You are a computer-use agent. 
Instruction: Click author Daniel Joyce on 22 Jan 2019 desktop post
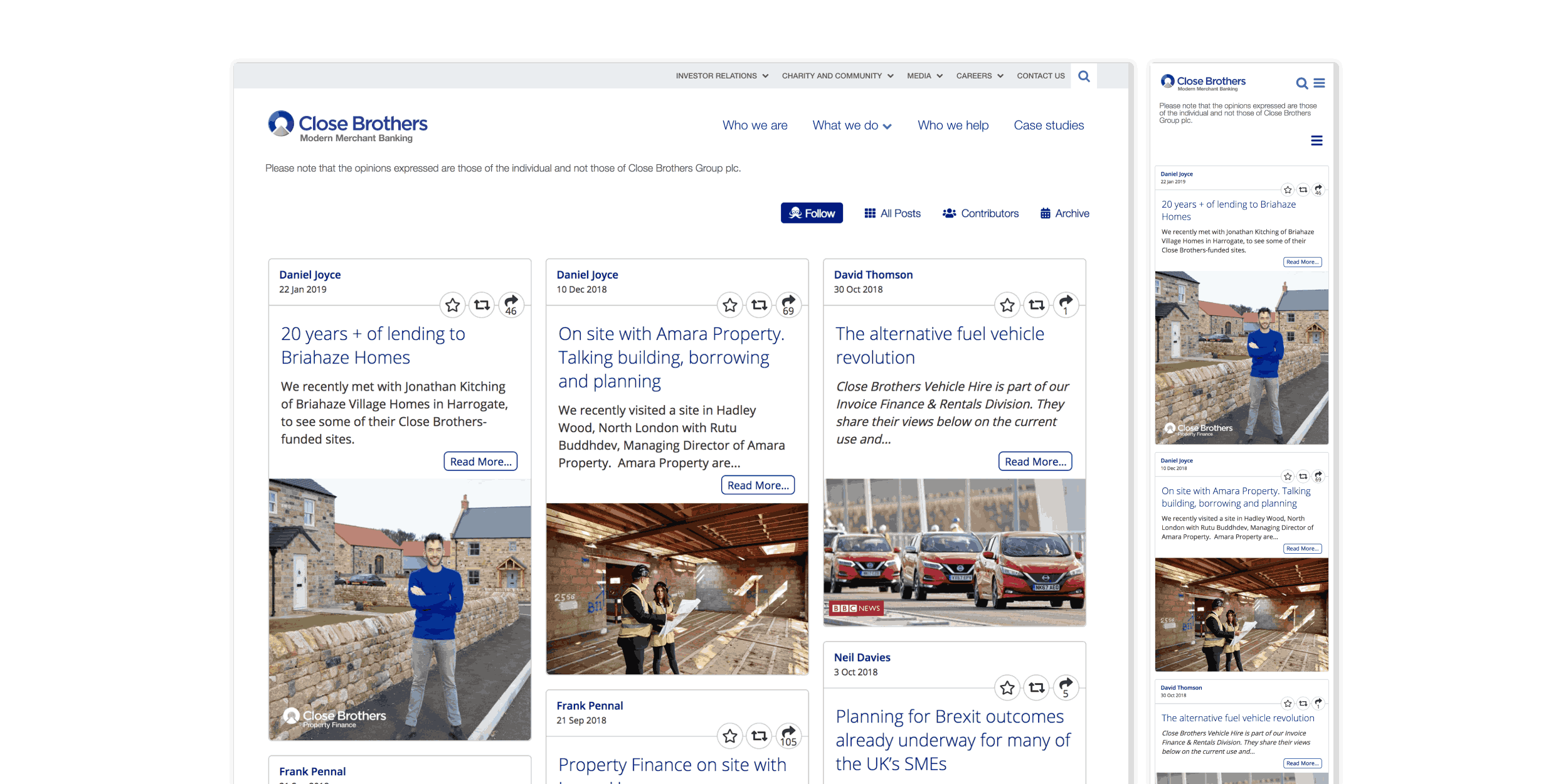pos(310,275)
